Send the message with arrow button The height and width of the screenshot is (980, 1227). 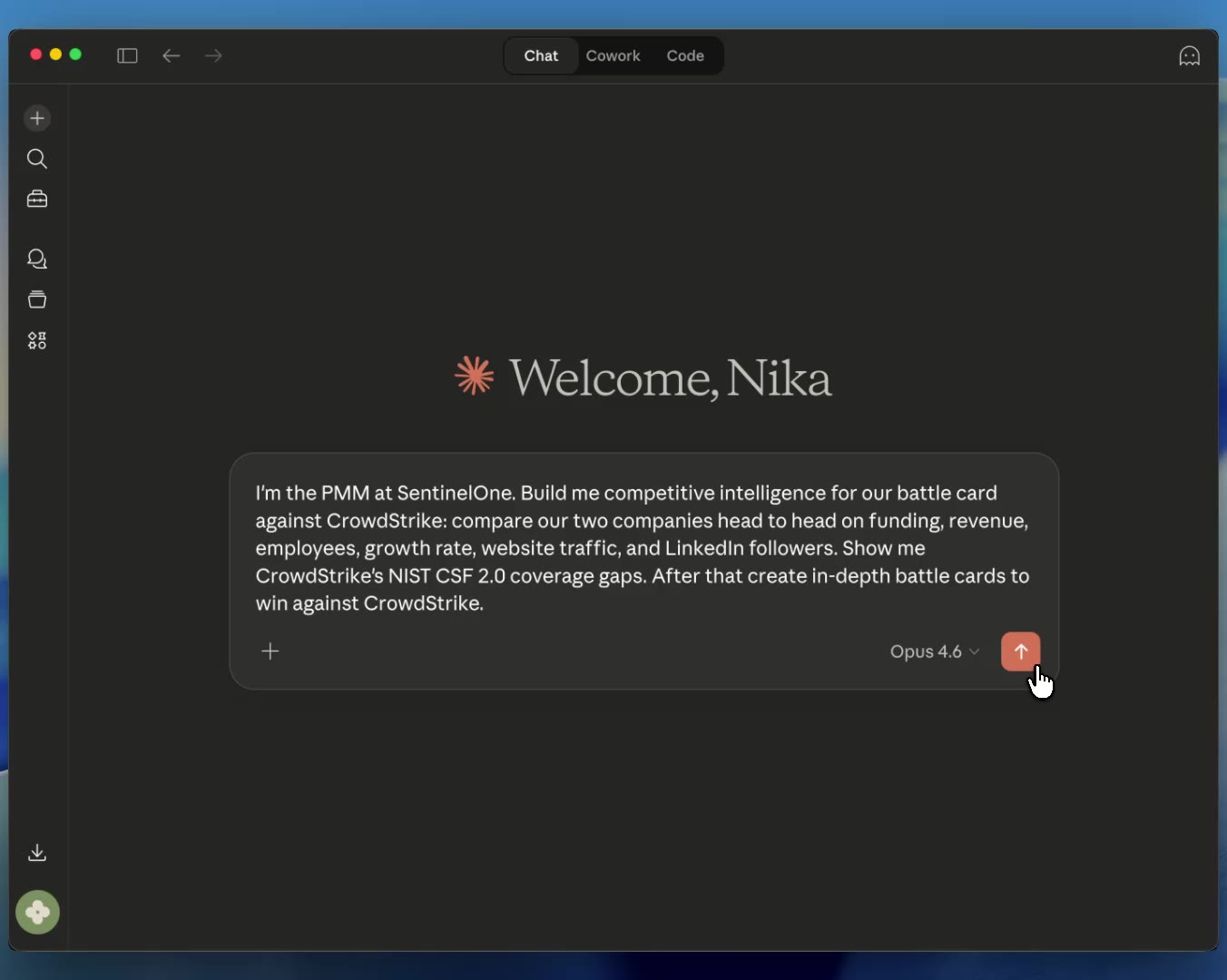tap(1020, 652)
